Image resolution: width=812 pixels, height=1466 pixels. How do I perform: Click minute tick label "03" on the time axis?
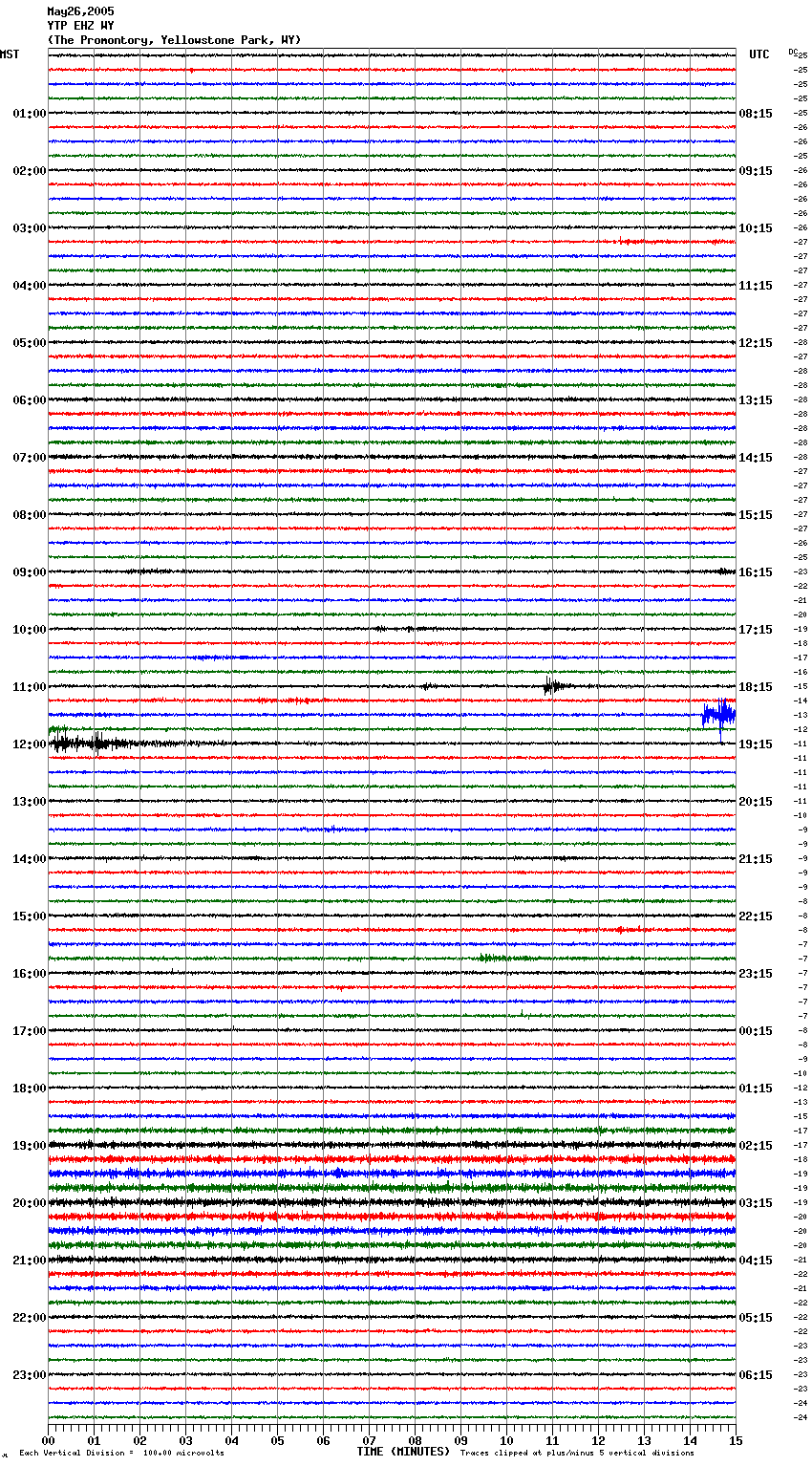(x=186, y=1441)
